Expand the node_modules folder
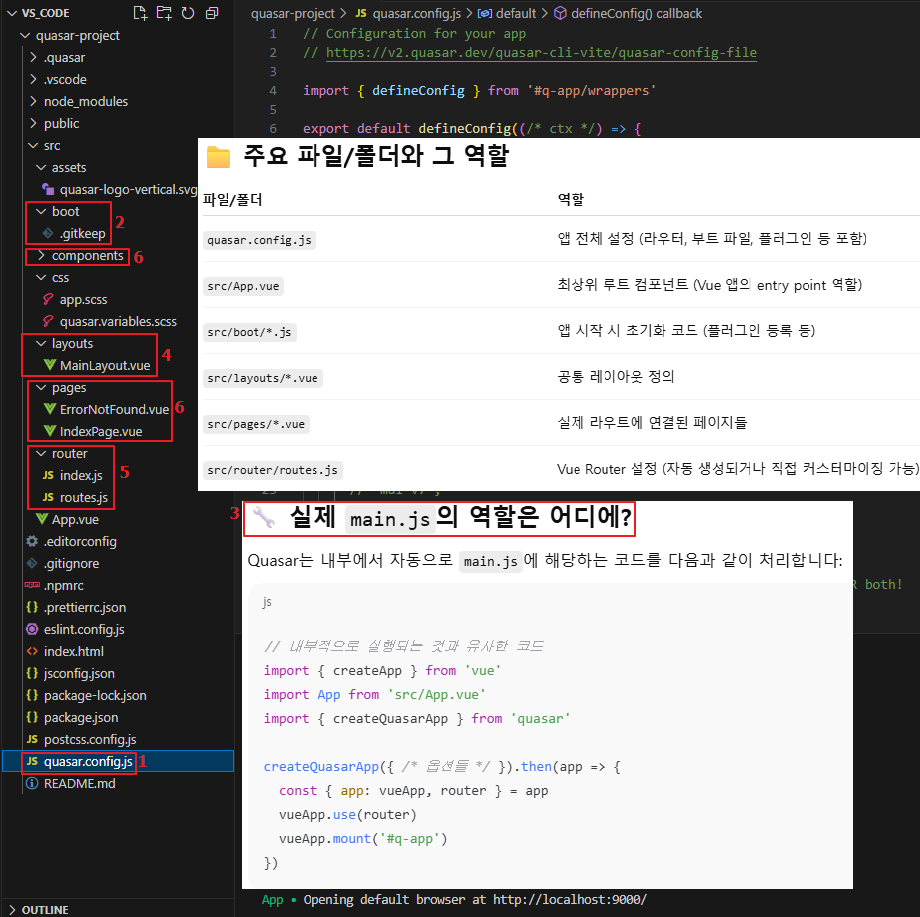Image resolution: width=920 pixels, height=917 pixels. click(33, 101)
